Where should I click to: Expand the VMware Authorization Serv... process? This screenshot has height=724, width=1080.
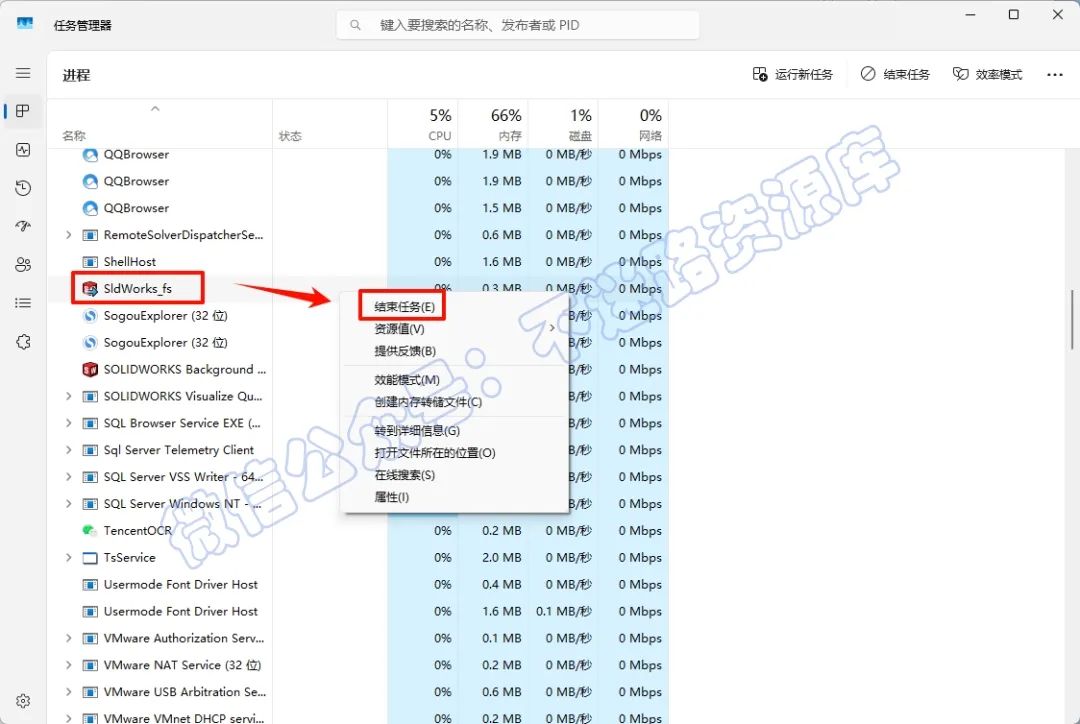68,638
